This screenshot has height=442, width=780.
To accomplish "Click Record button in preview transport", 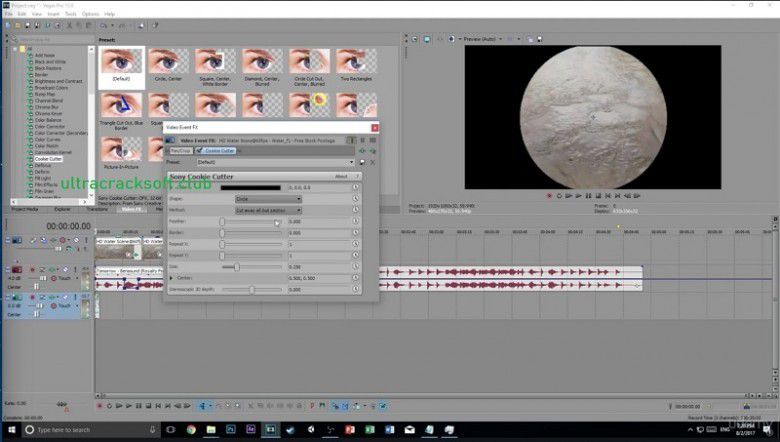I will 550,196.
